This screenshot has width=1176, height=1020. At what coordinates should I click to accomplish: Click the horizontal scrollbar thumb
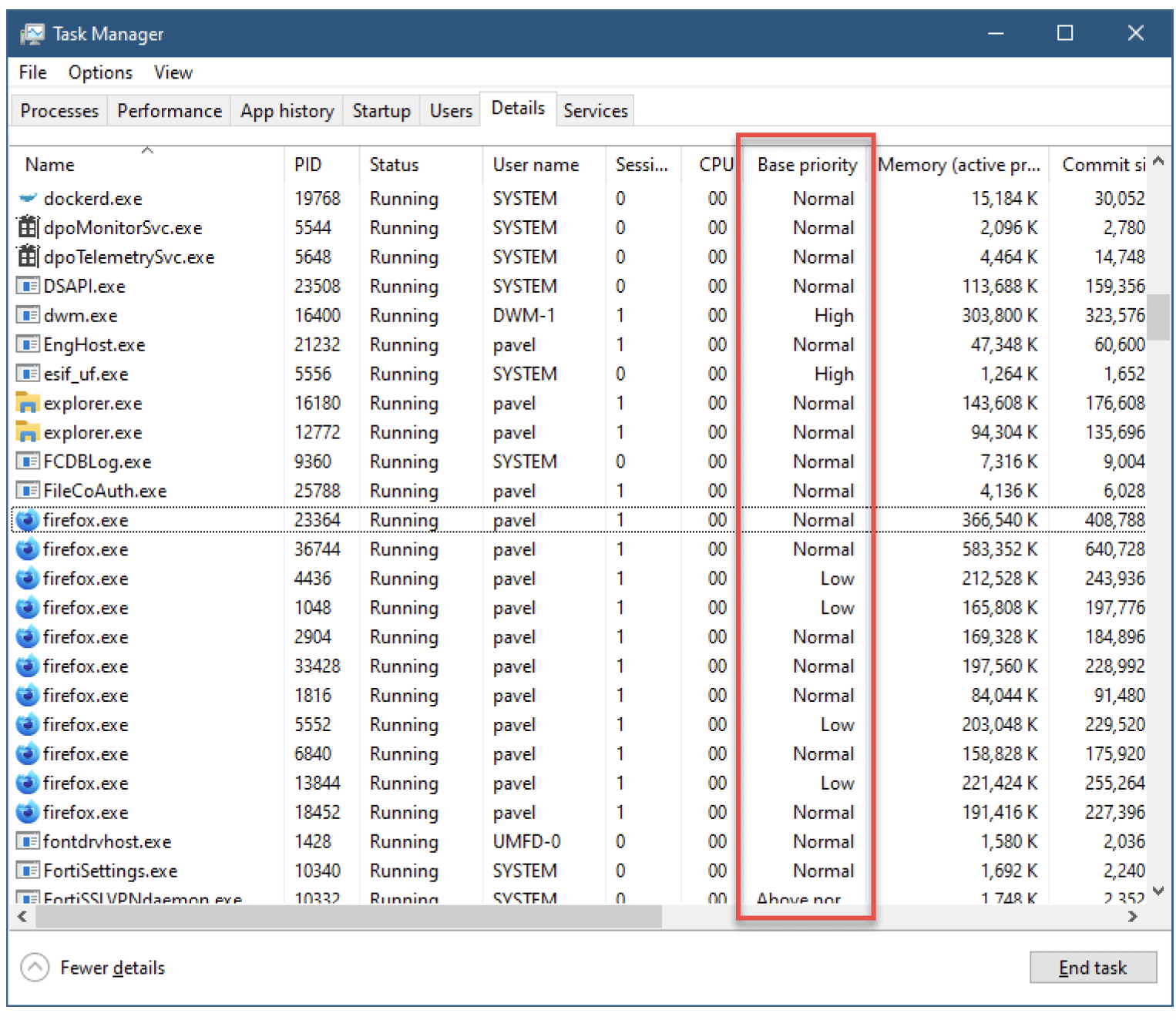pos(348,917)
